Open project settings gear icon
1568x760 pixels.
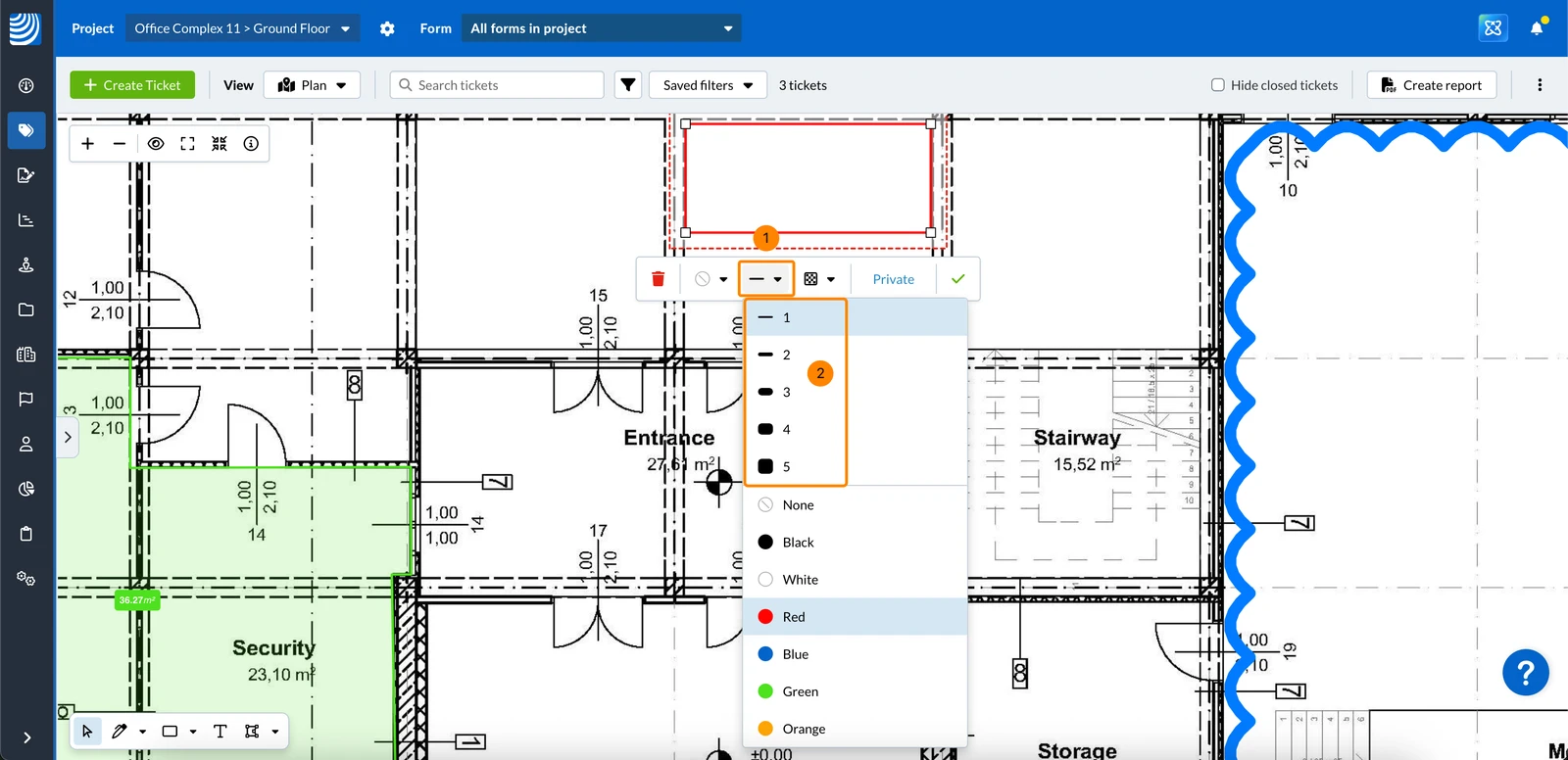[x=387, y=28]
